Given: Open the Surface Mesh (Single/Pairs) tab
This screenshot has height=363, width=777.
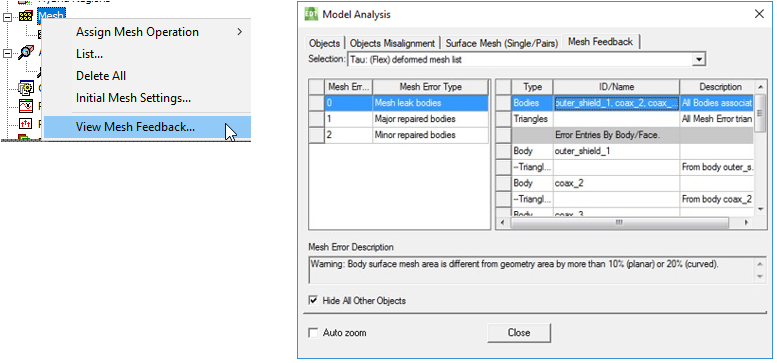Looking at the screenshot, I should pyautogui.click(x=501, y=43).
